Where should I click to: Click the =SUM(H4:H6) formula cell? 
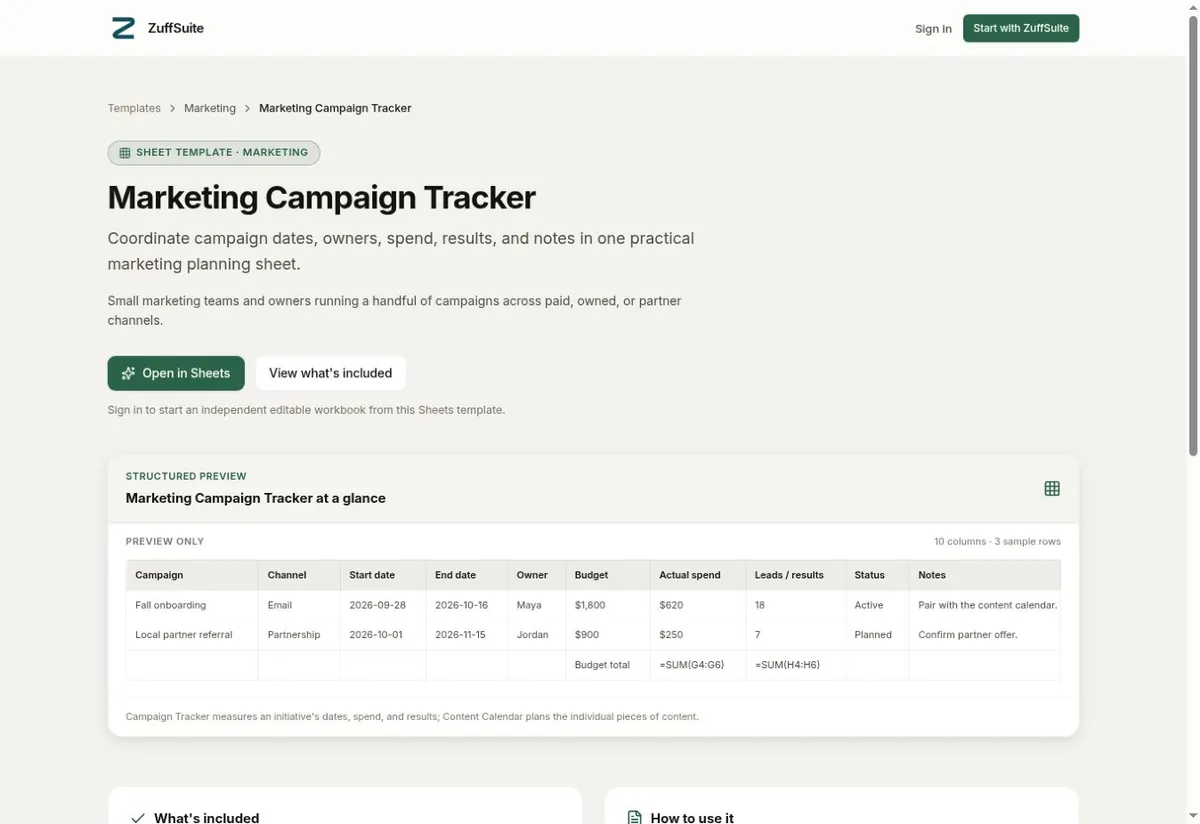pos(795,665)
